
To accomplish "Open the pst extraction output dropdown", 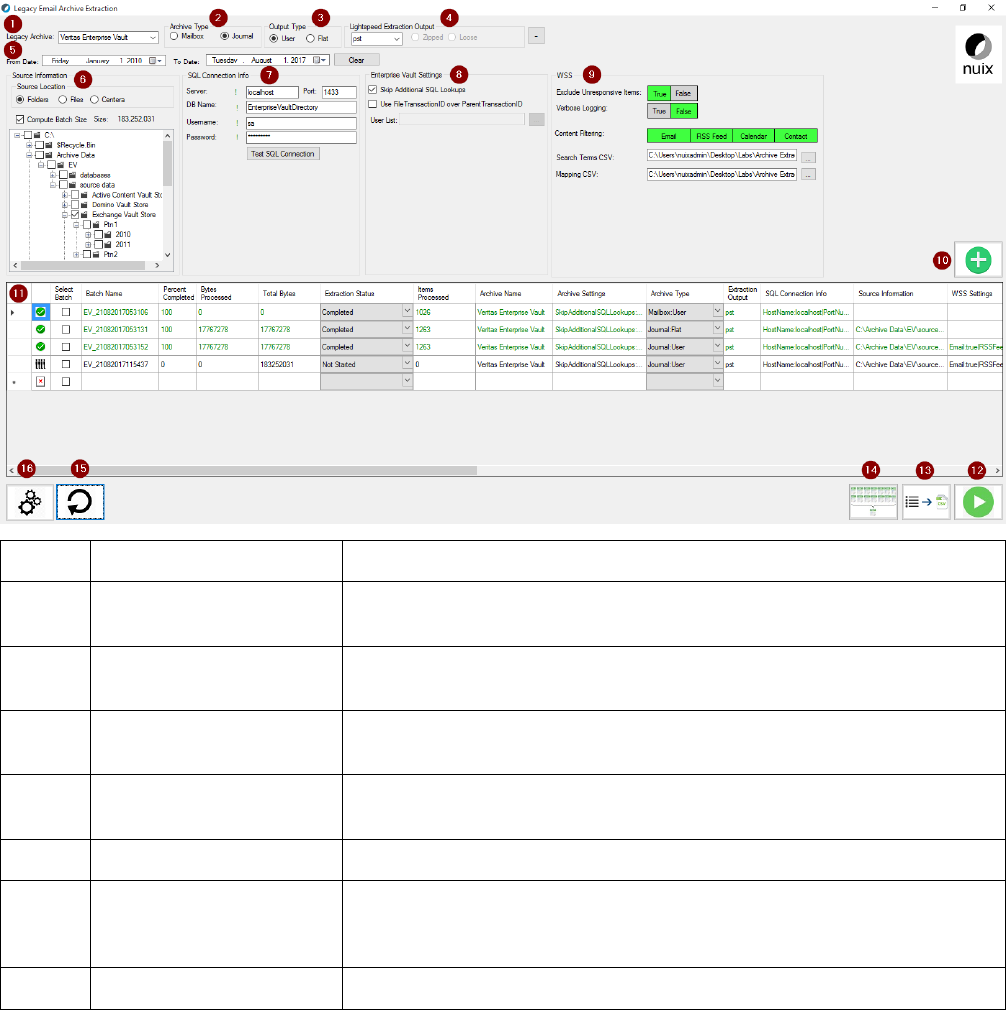I will pos(396,39).
